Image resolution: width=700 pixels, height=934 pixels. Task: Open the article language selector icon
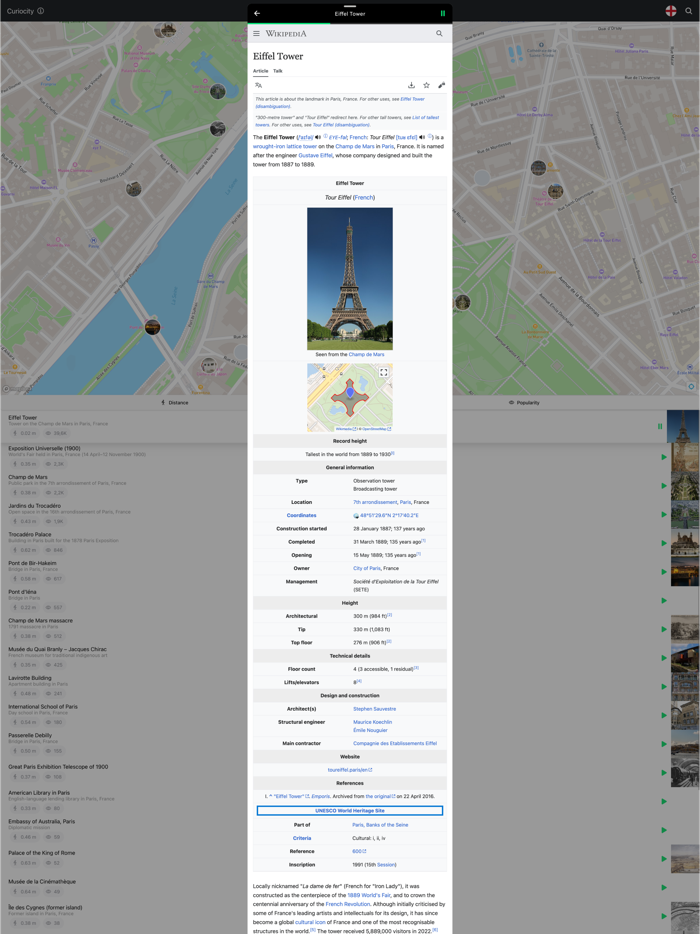click(258, 85)
